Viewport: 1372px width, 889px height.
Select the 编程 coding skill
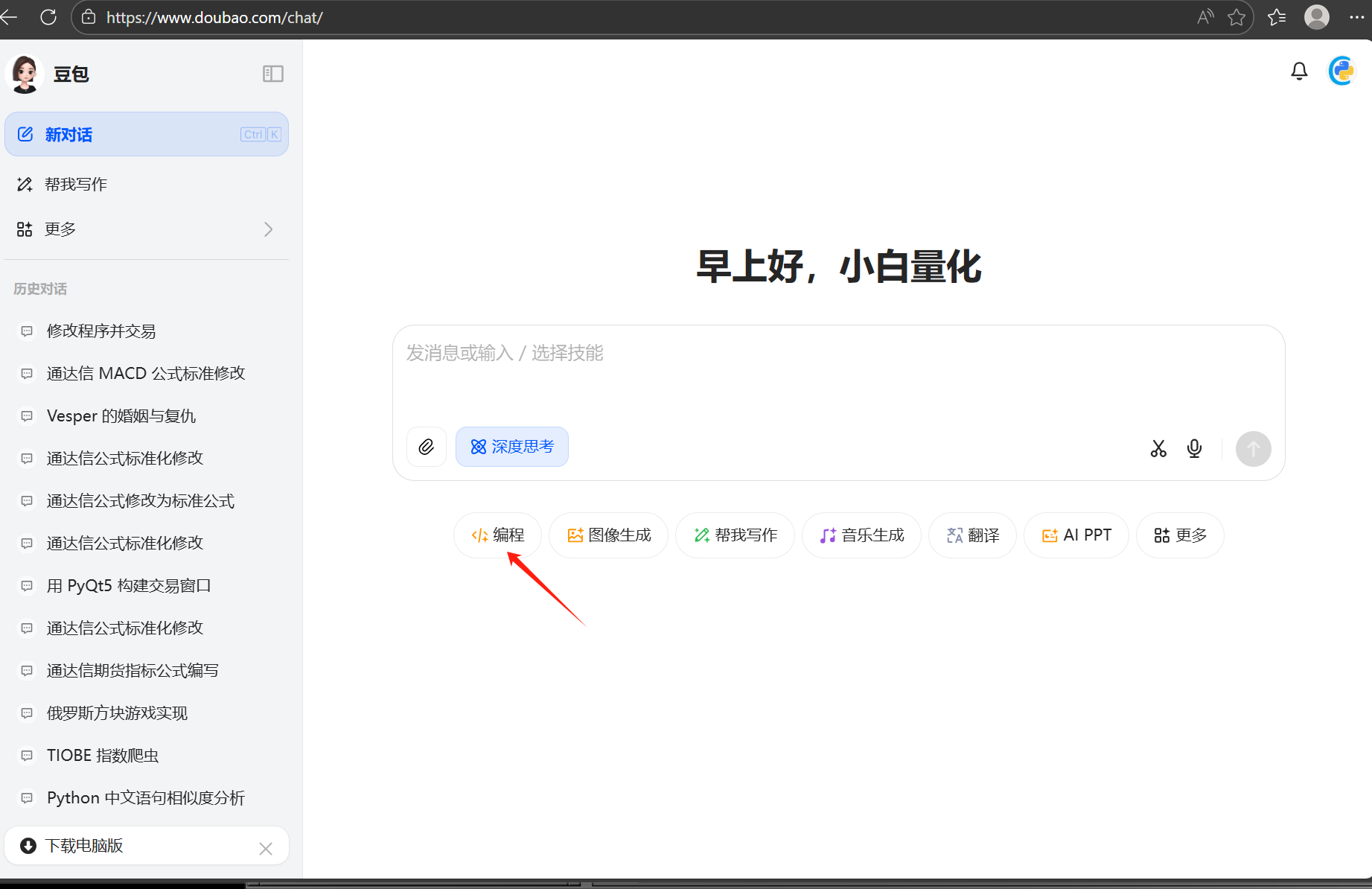point(497,535)
